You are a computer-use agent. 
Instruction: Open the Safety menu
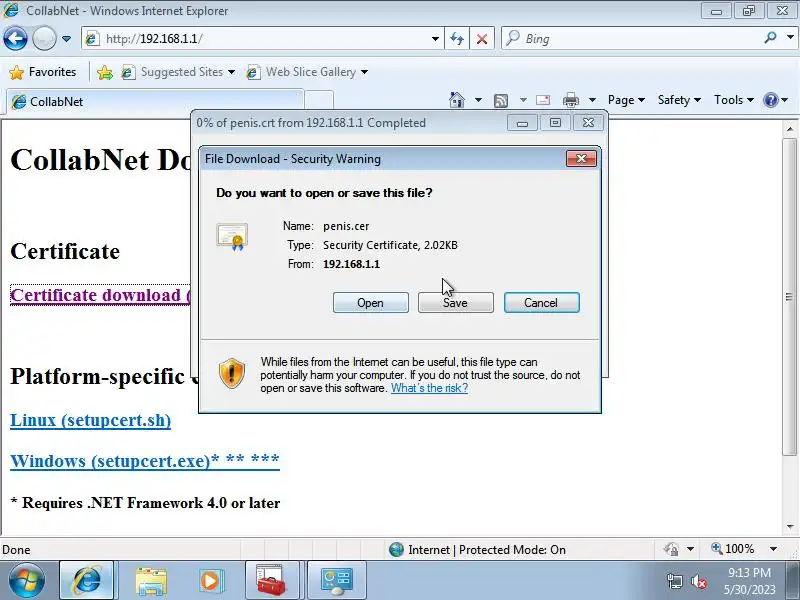point(679,100)
